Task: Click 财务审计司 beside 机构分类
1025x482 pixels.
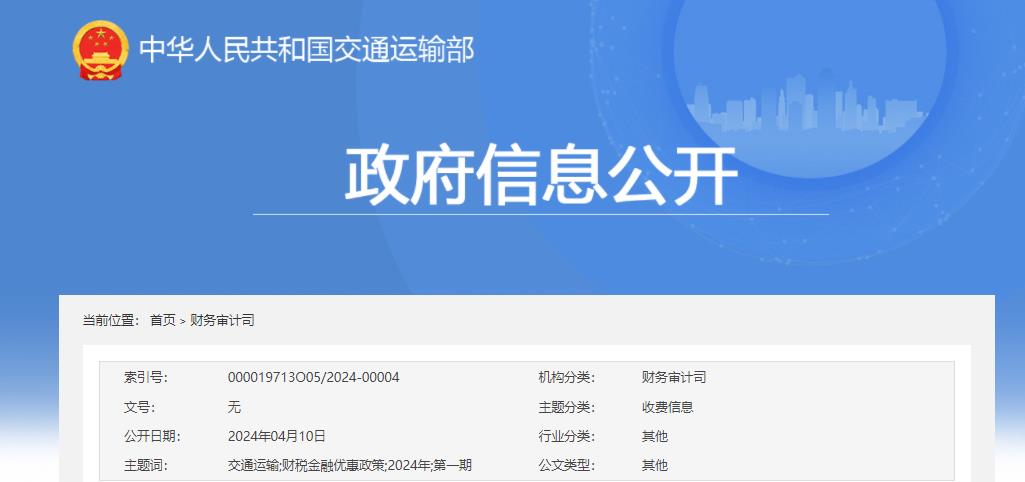Action: tap(673, 377)
